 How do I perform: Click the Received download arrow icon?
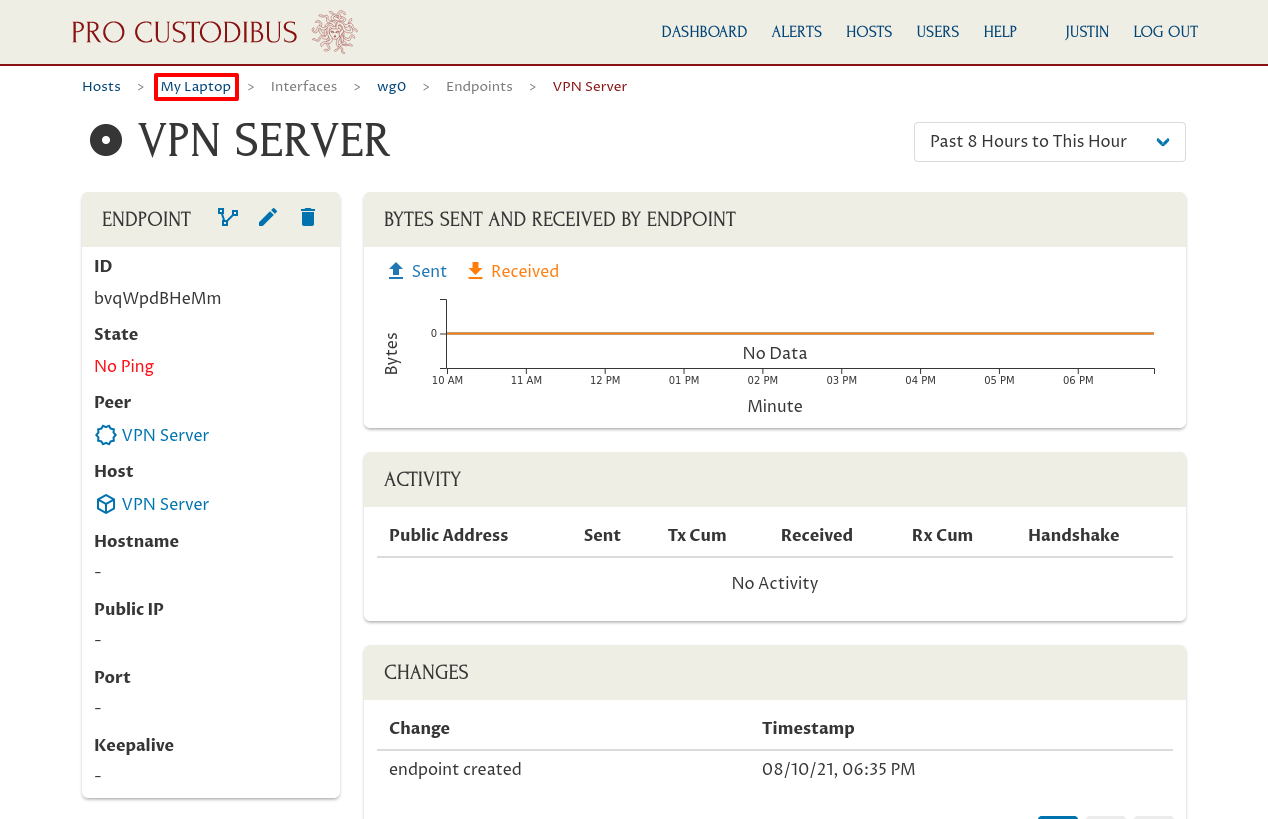click(475, 271)
